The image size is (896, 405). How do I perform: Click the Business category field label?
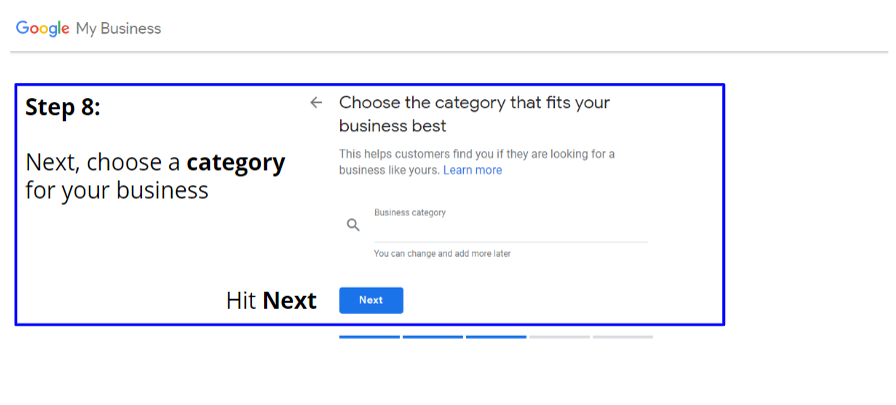pyautogui.click(x=410, y=212)
